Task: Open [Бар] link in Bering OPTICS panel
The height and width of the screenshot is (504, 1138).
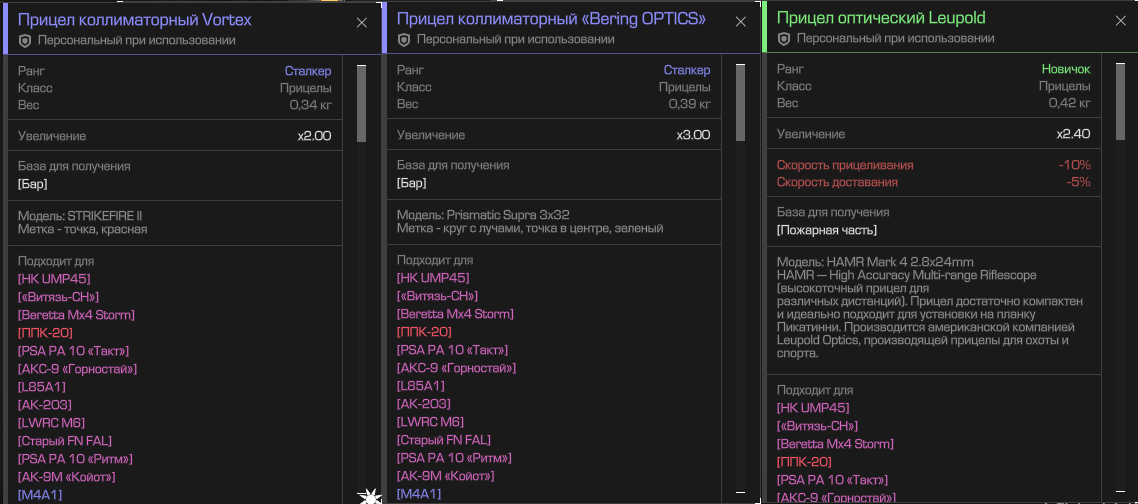Action: tap(412, 183)
